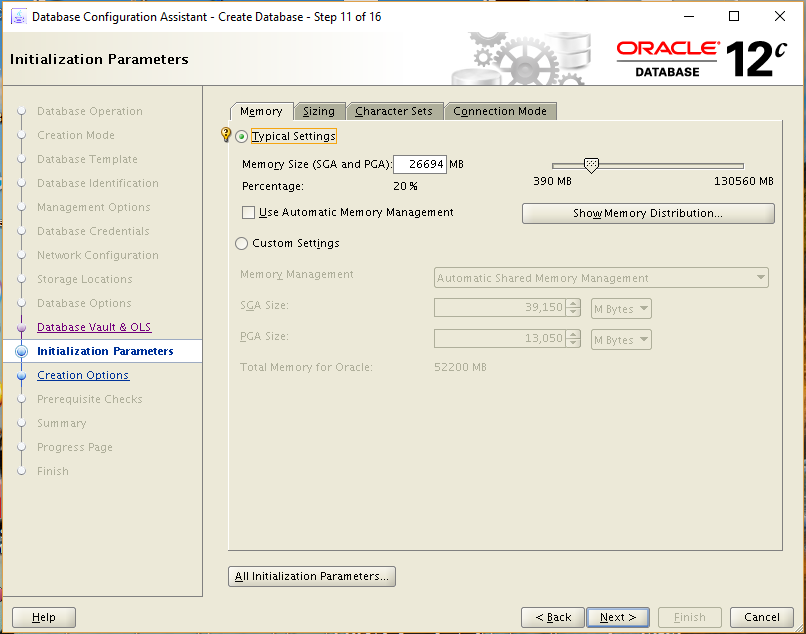
Task: Click the Memory Size SGA and PGA field
Action: [x=421, y=164]
